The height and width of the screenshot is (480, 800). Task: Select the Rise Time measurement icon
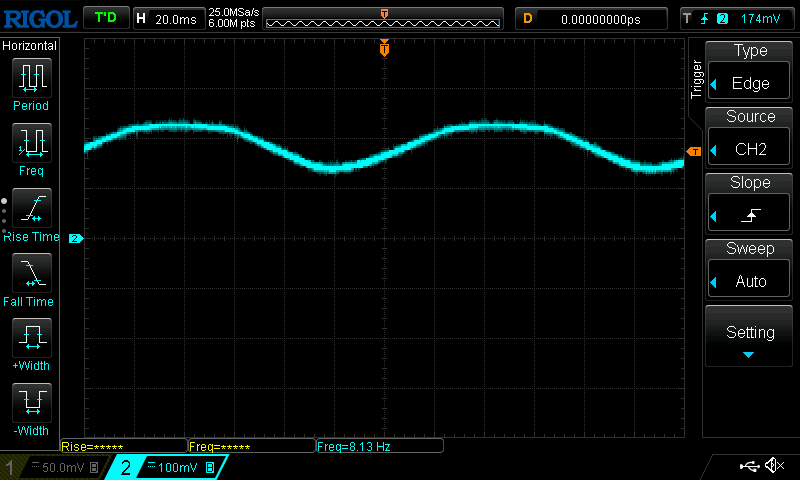[x=31, y=209]
